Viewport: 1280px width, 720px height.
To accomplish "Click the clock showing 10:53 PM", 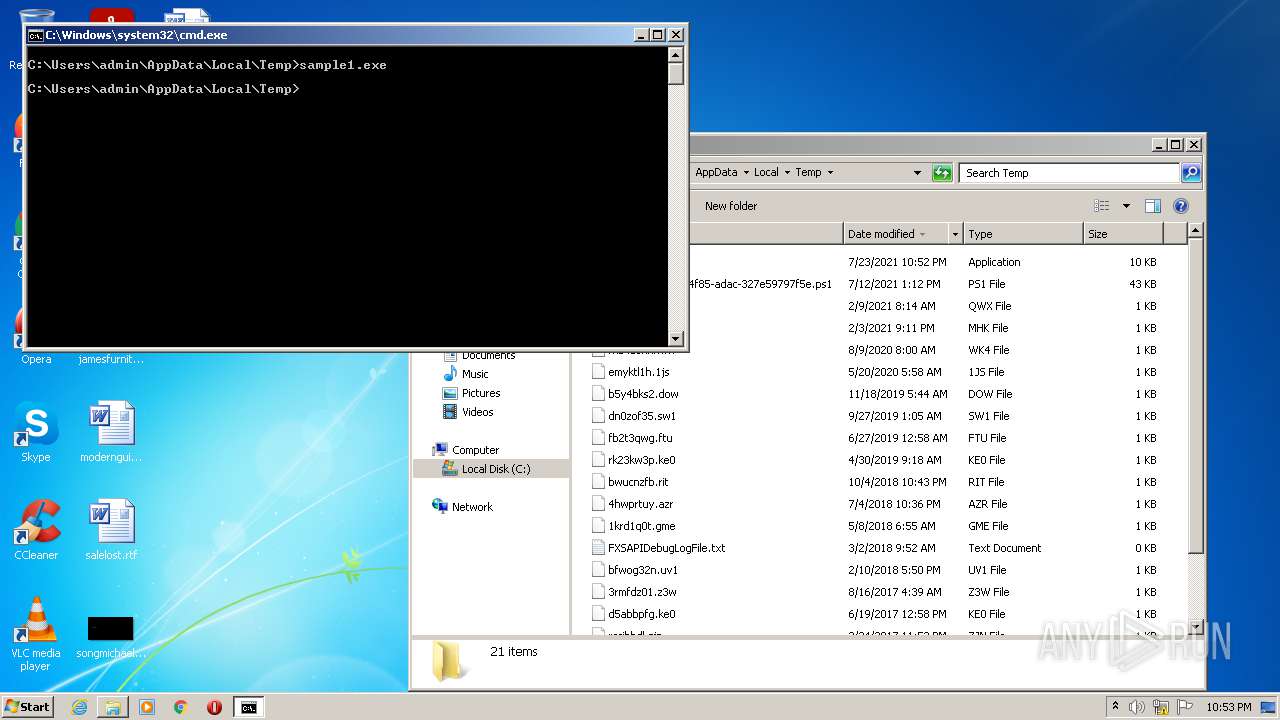I will pos(1228,707).
